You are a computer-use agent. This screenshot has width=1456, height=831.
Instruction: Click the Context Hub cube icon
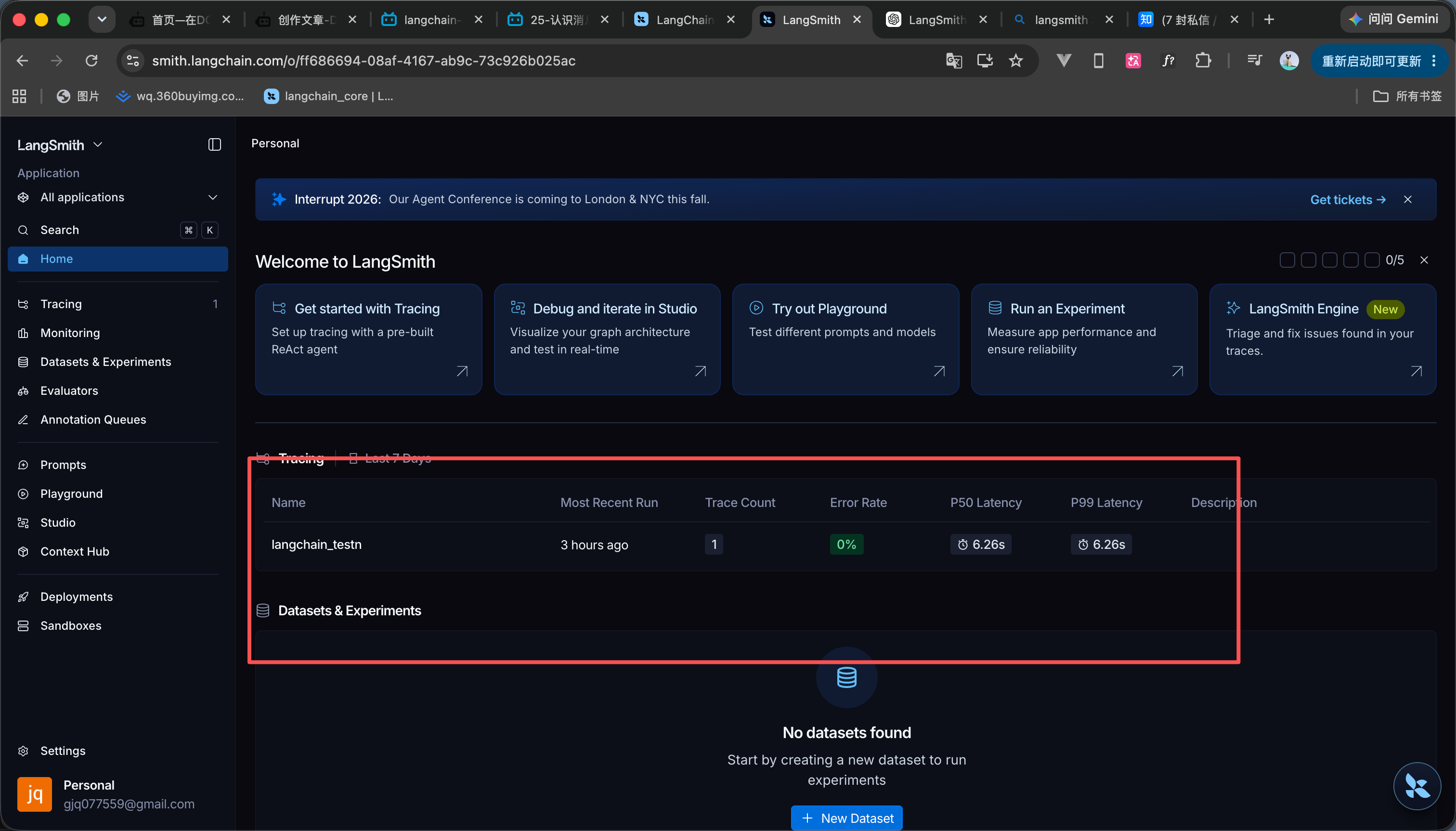[24, 551]
